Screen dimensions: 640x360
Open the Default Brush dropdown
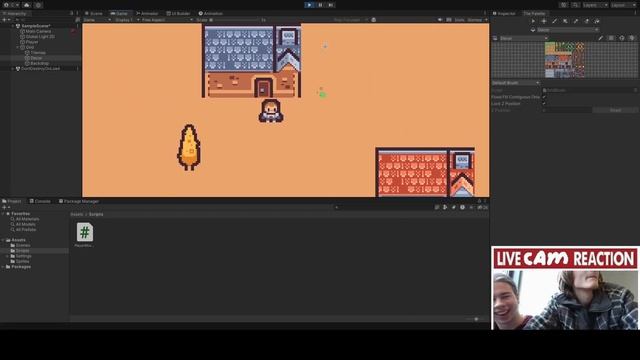[516, 83]
